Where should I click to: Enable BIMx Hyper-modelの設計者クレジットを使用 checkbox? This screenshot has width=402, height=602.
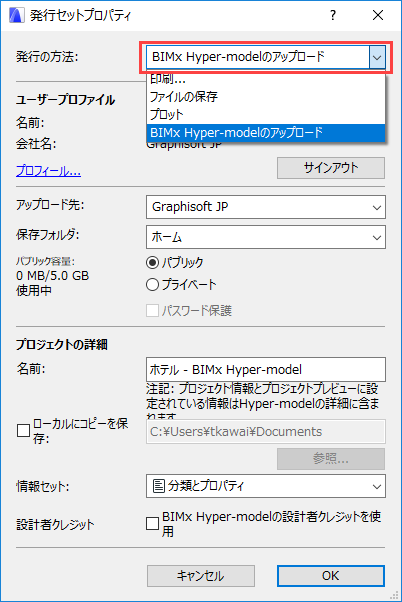click(152, 523)
